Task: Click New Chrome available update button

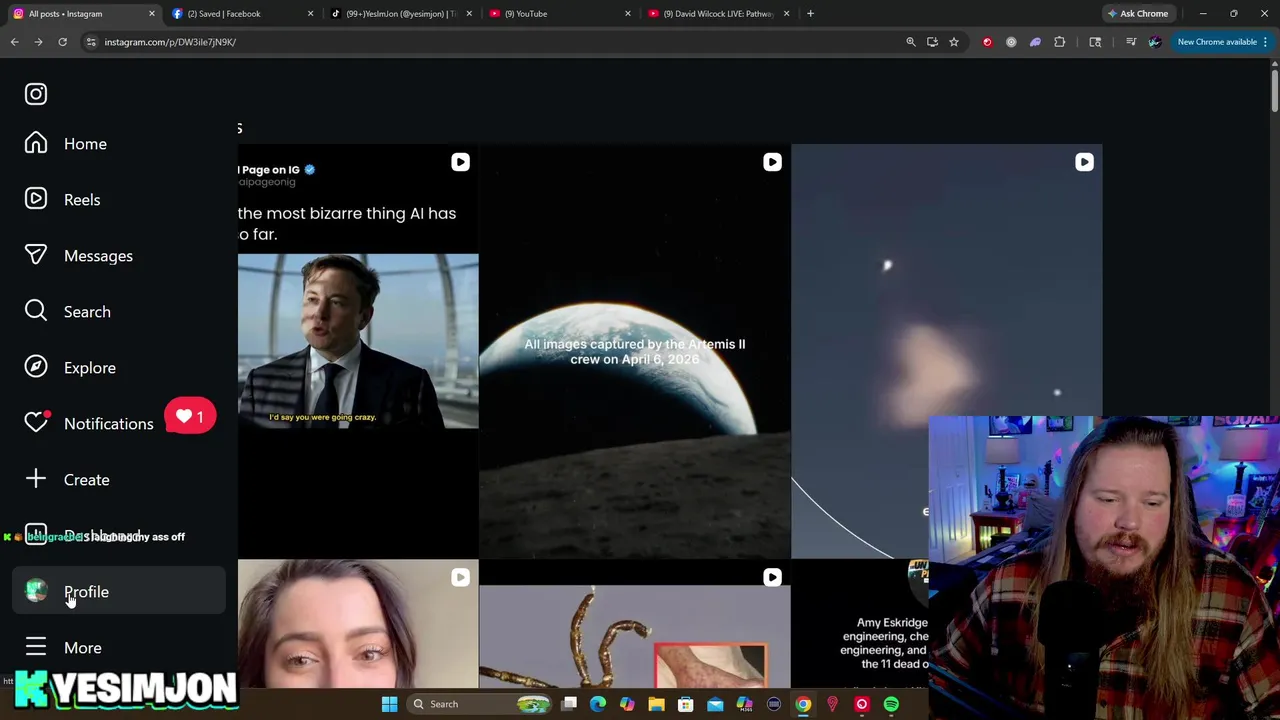Action: pyautogui.click(x=1217, y=42)
